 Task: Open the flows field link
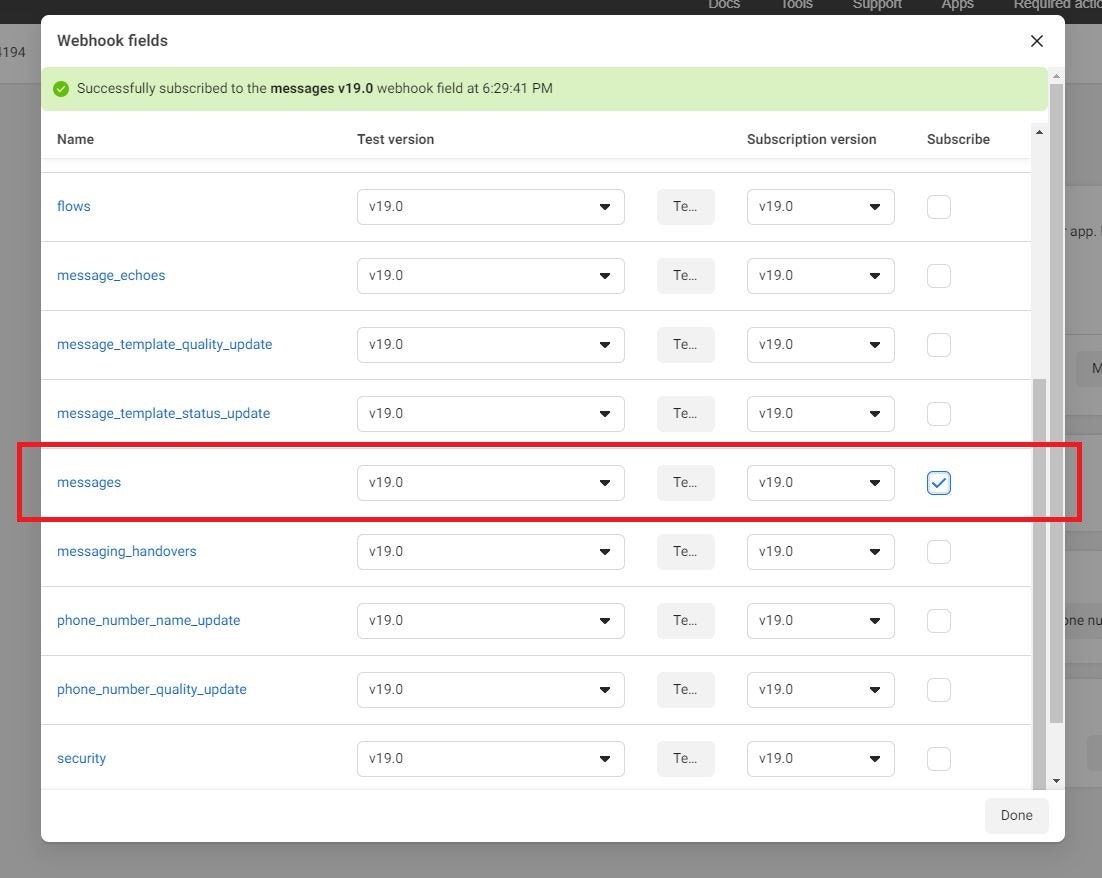pos(74,206)
